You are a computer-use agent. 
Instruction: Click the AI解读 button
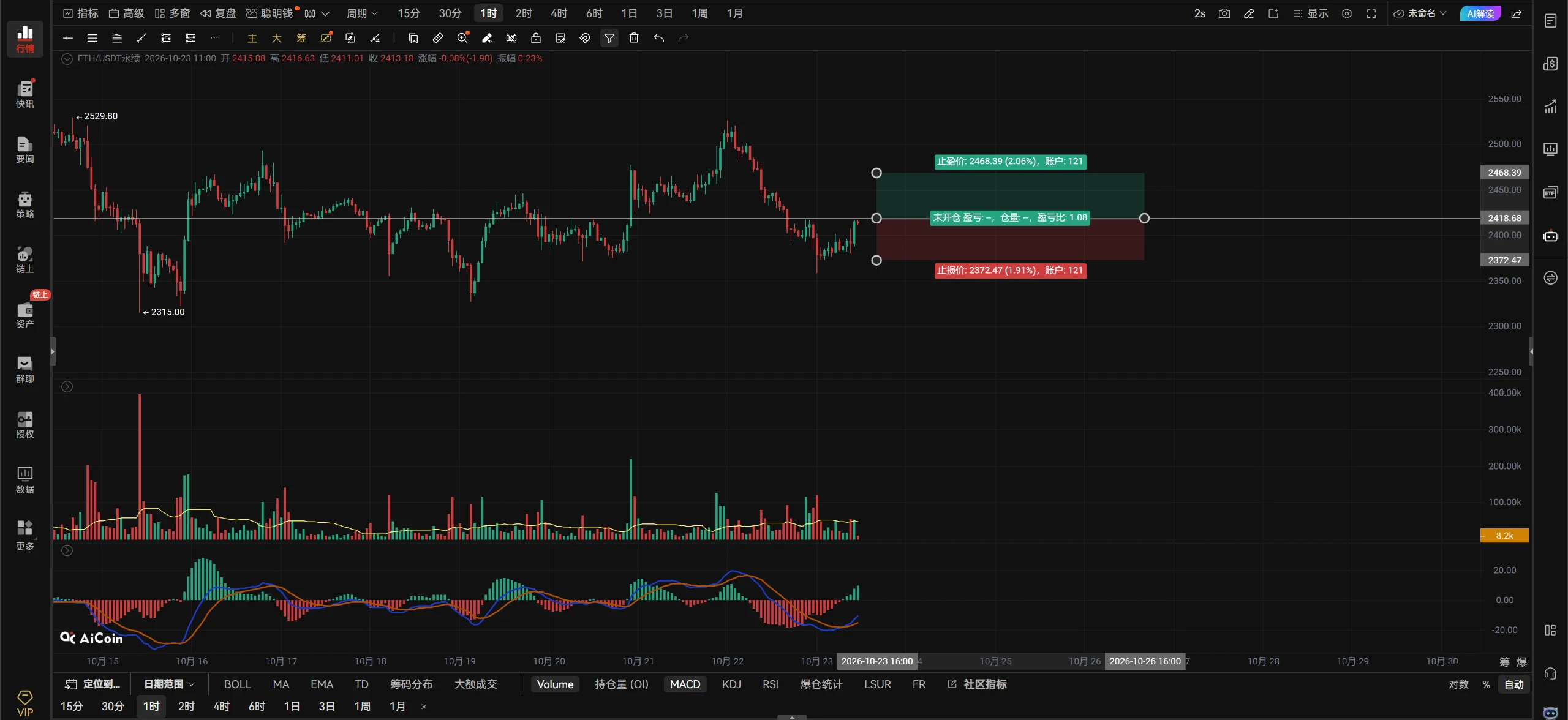(1480, 13)
